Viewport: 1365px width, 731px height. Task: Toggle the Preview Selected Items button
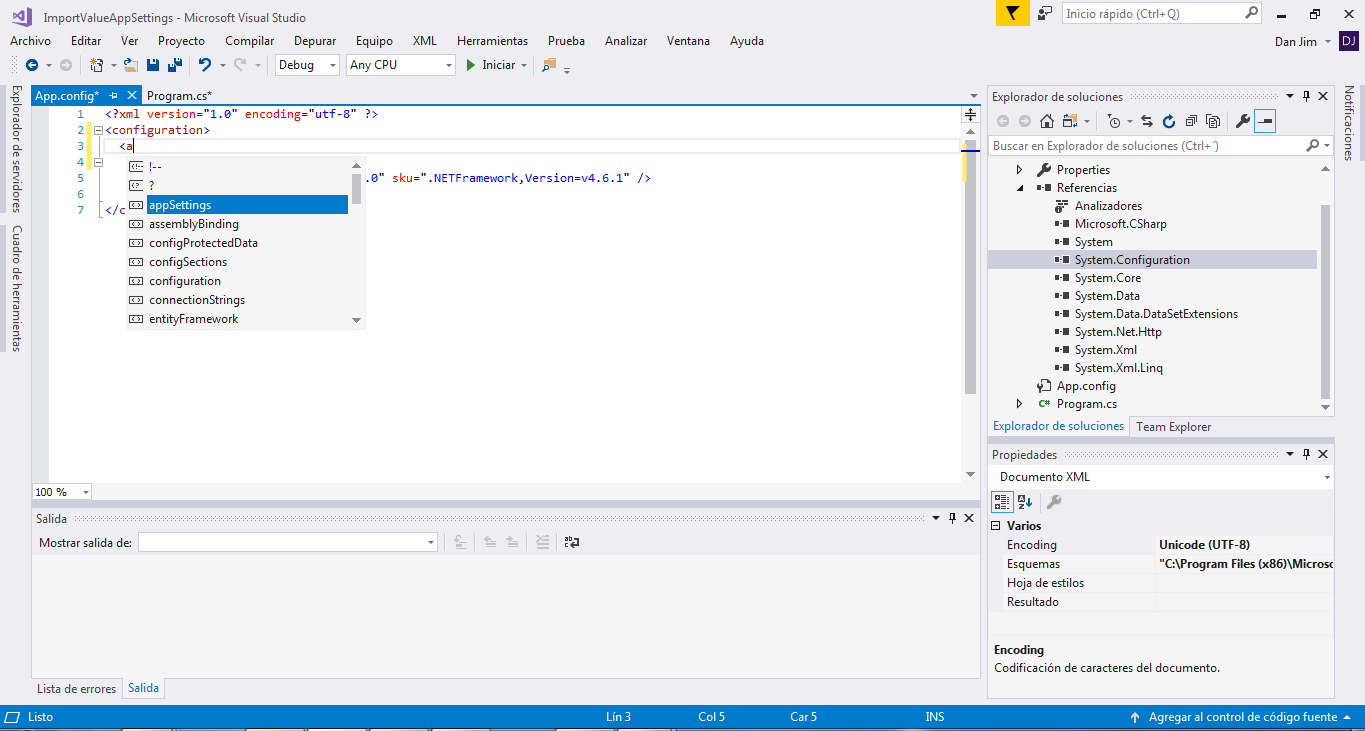coord(1265,121)
